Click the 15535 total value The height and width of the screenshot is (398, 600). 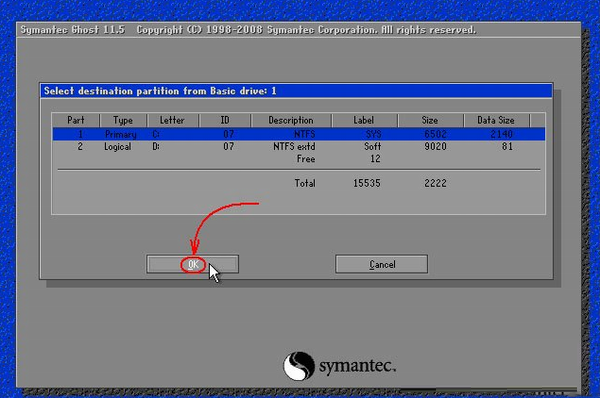pyautogui.click(x=367, y=183)
